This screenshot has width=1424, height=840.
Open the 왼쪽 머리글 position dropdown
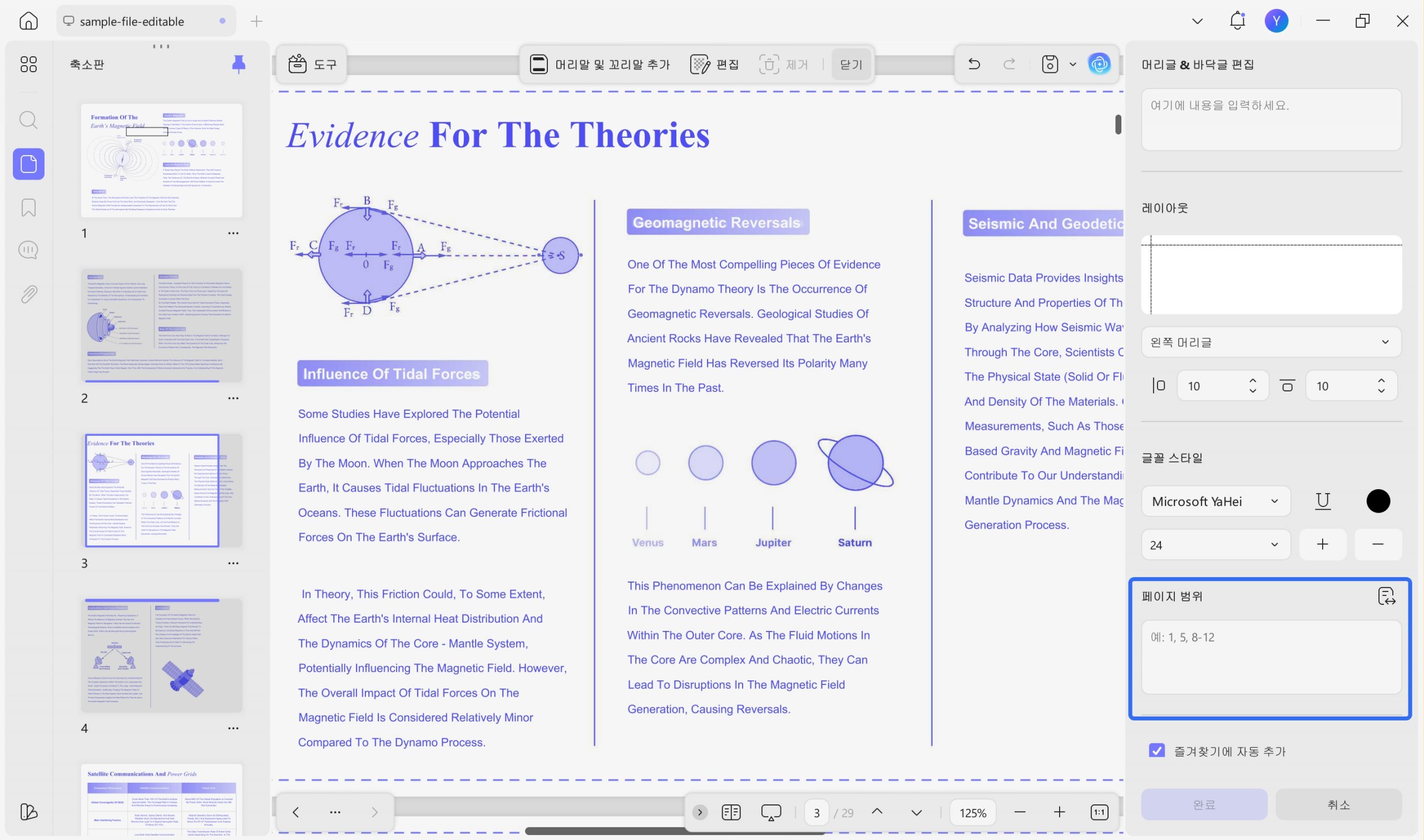point(1271,342)
